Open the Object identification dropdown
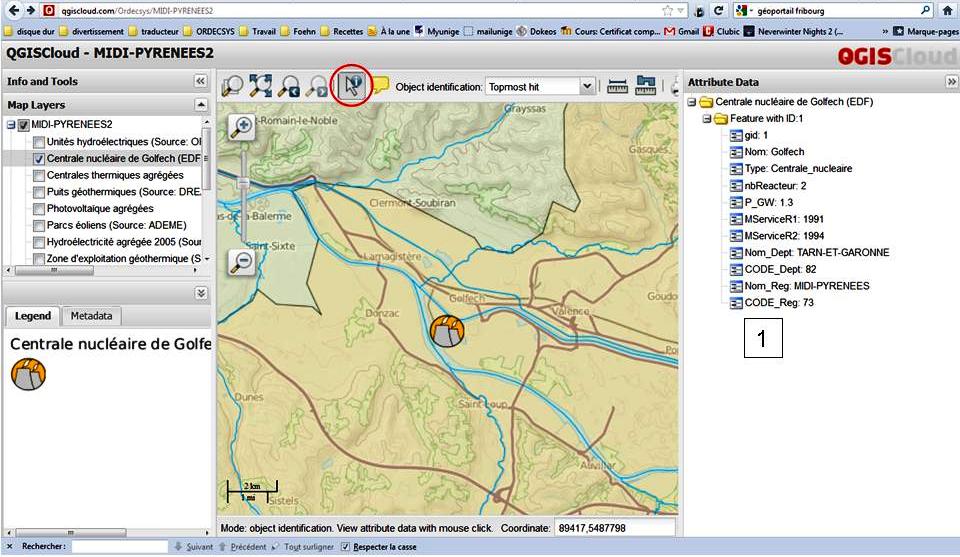Viewport: 960px width, 557px height. coord(586,87)
